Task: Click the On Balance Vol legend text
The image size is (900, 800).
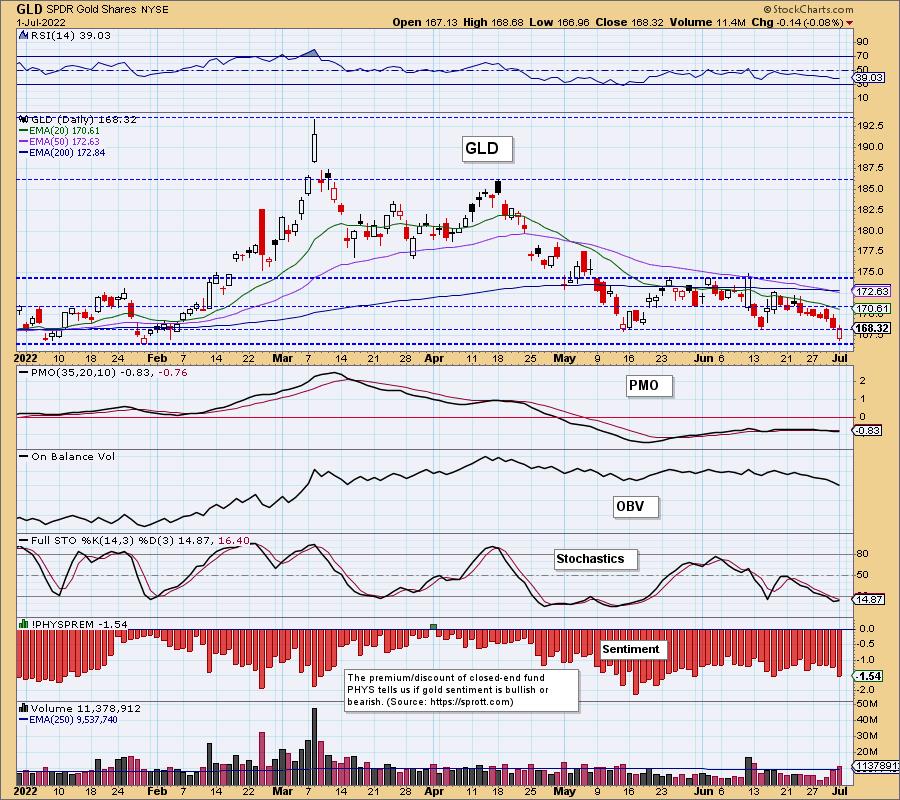Action: pos(73,457)
